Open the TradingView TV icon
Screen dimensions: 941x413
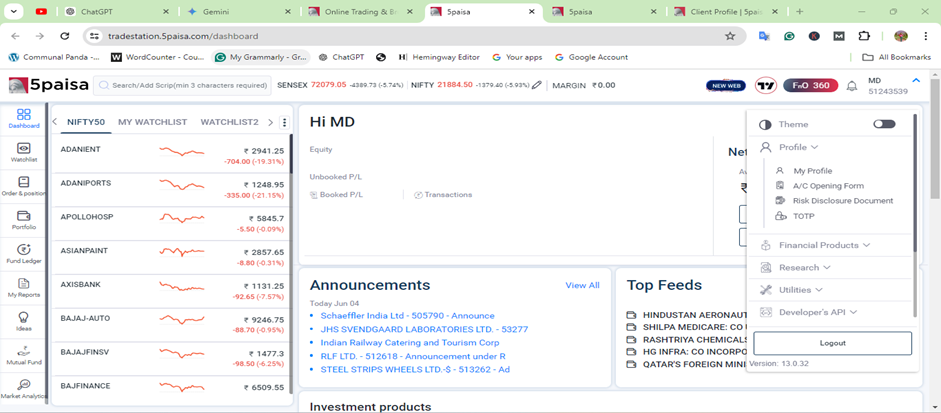765,86
